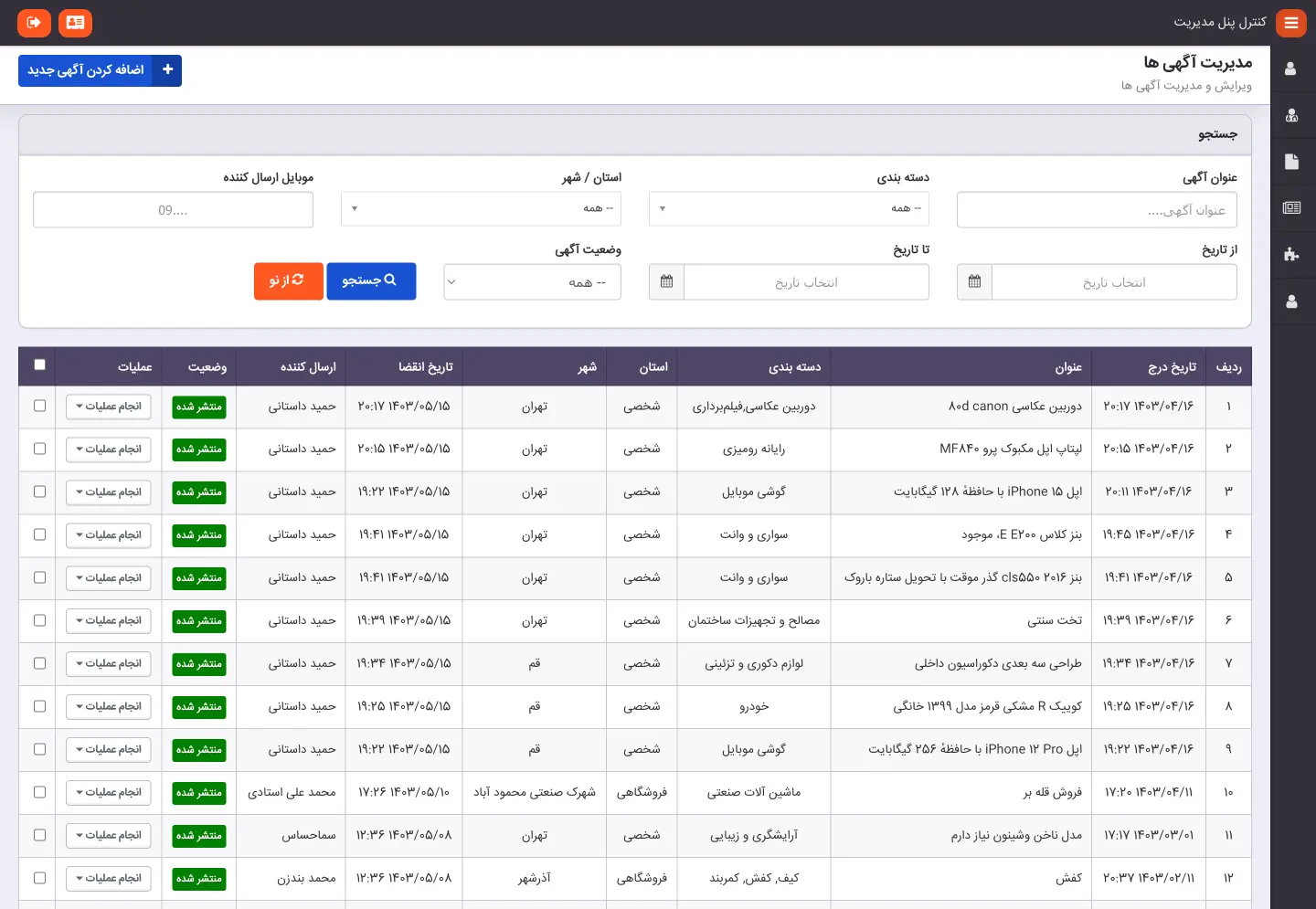Image resolution: width=1316 pixels, height=909 pixels.
Task: Click calendar icon beside the 'از تاریخ' field
Action: (974, 282)
